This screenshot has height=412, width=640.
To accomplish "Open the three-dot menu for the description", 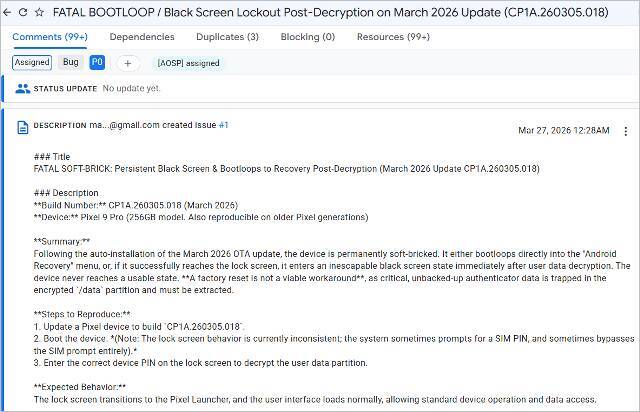I will coord(626,131).
